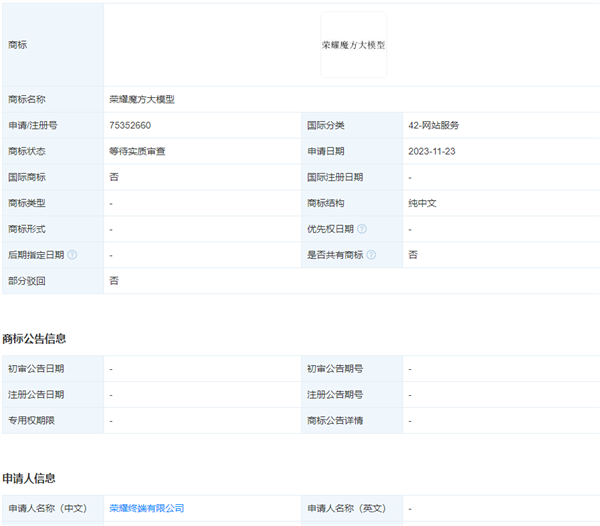Viewport: 600px width, 526px height.
Task: Click help icon beside 是否共有商标
Action: point(371,255)
